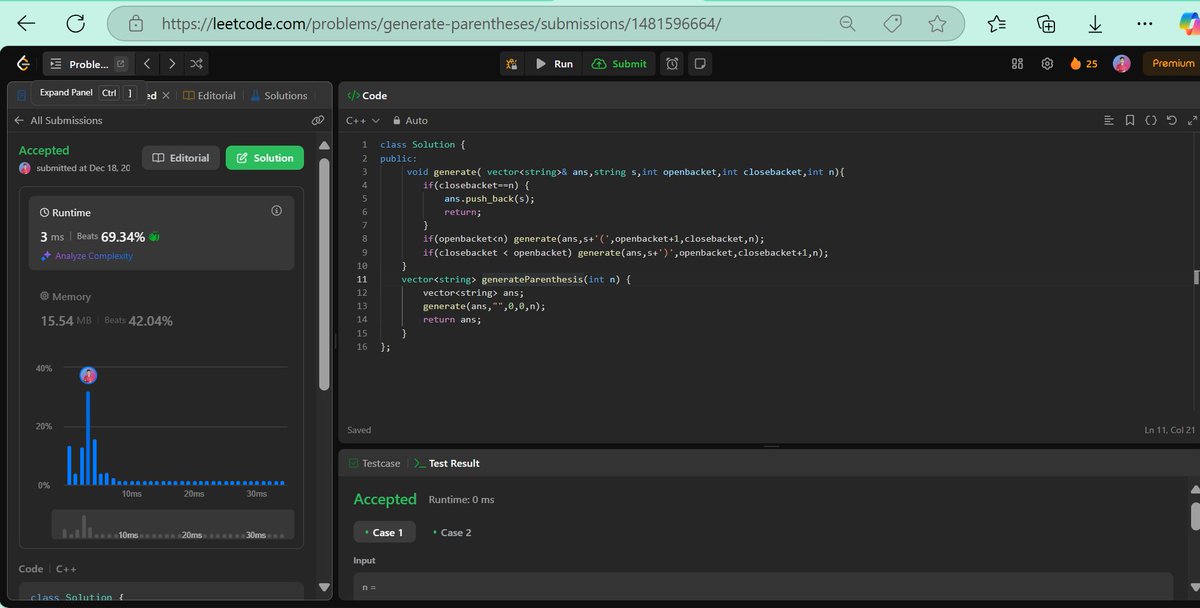Click 'Ln 11, Col 21' status text
The height and width of the screenshot is (608, 1200).
point(1168,430)
